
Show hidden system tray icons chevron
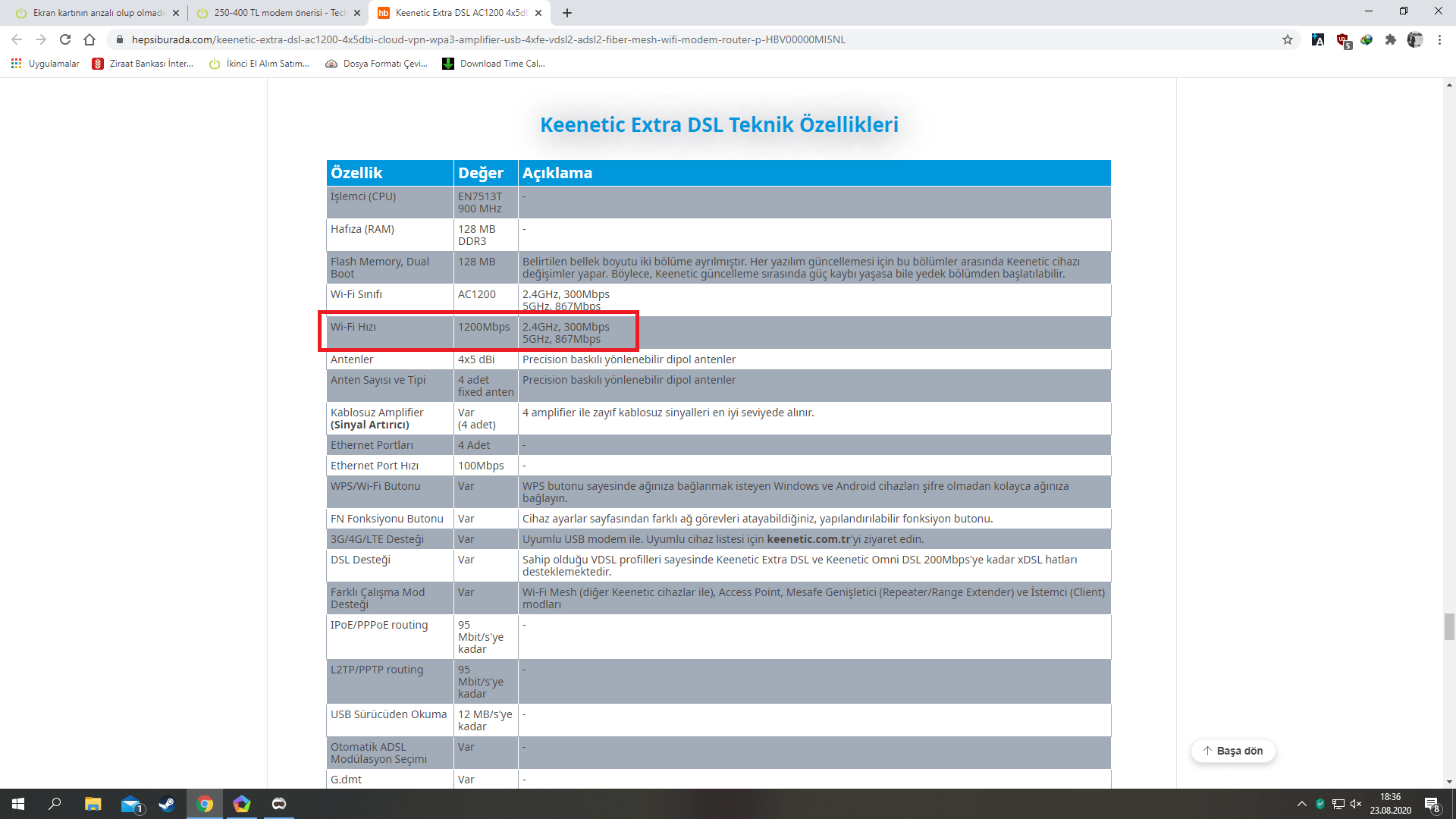tap(1301, 804)
